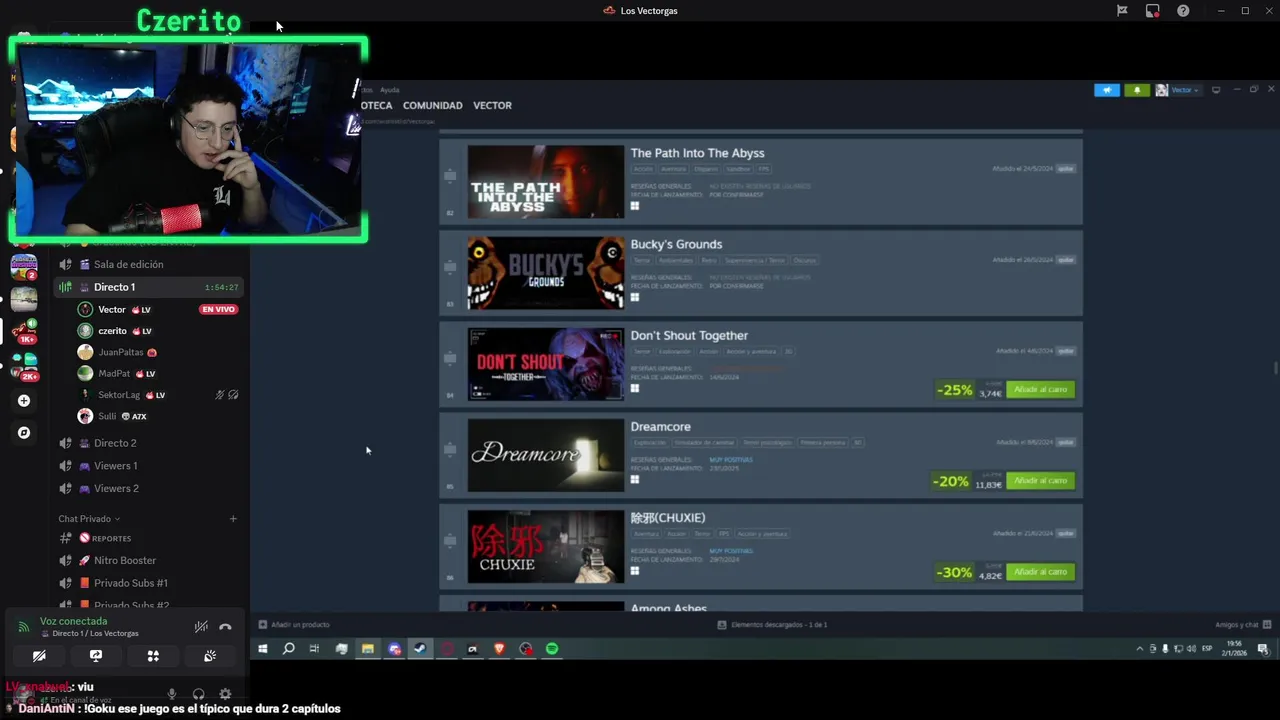Click Steam's blue announcements megaphone button
The image size is (1280, 720).
(x=1107, y=90)
